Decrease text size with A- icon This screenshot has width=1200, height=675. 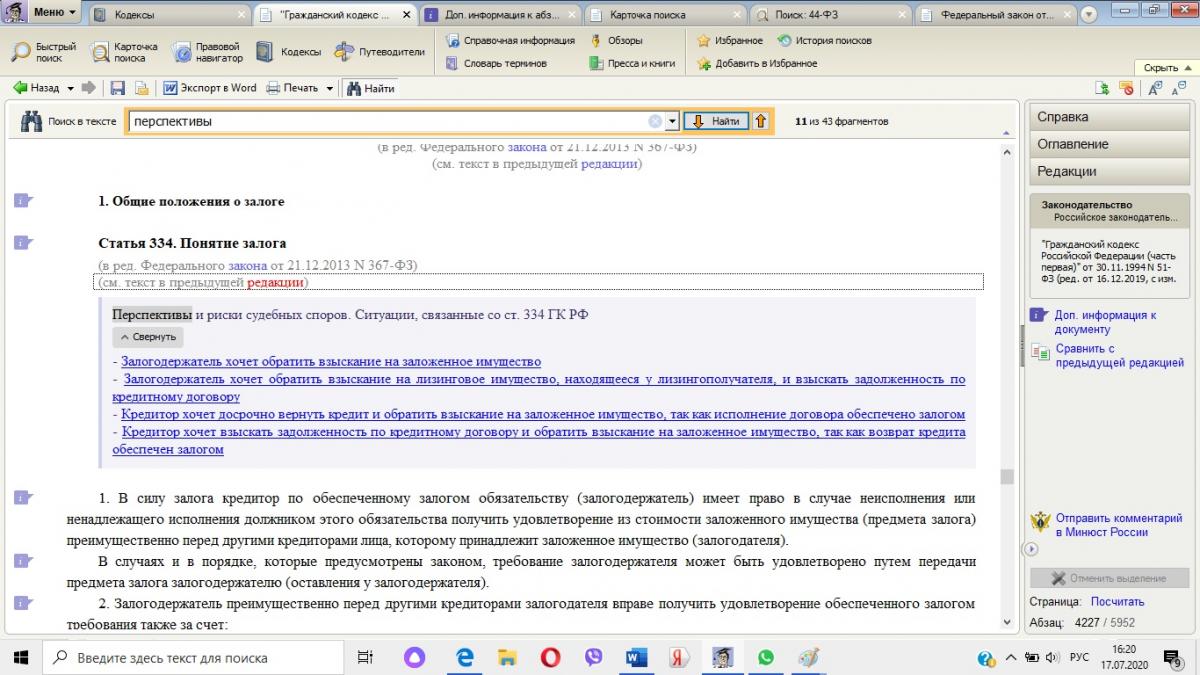(x=1177, y=88)
